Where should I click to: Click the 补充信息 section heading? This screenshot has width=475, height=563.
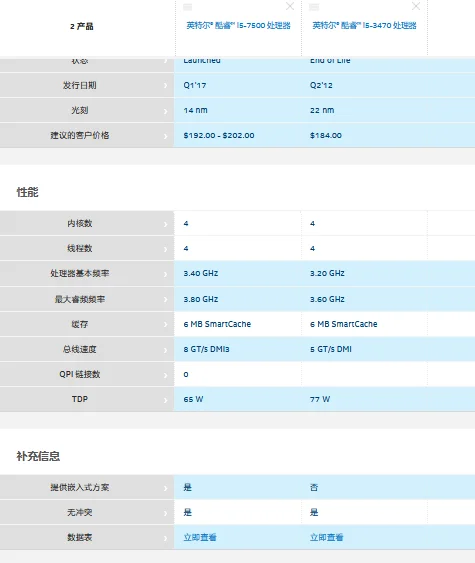coord(38,456)
